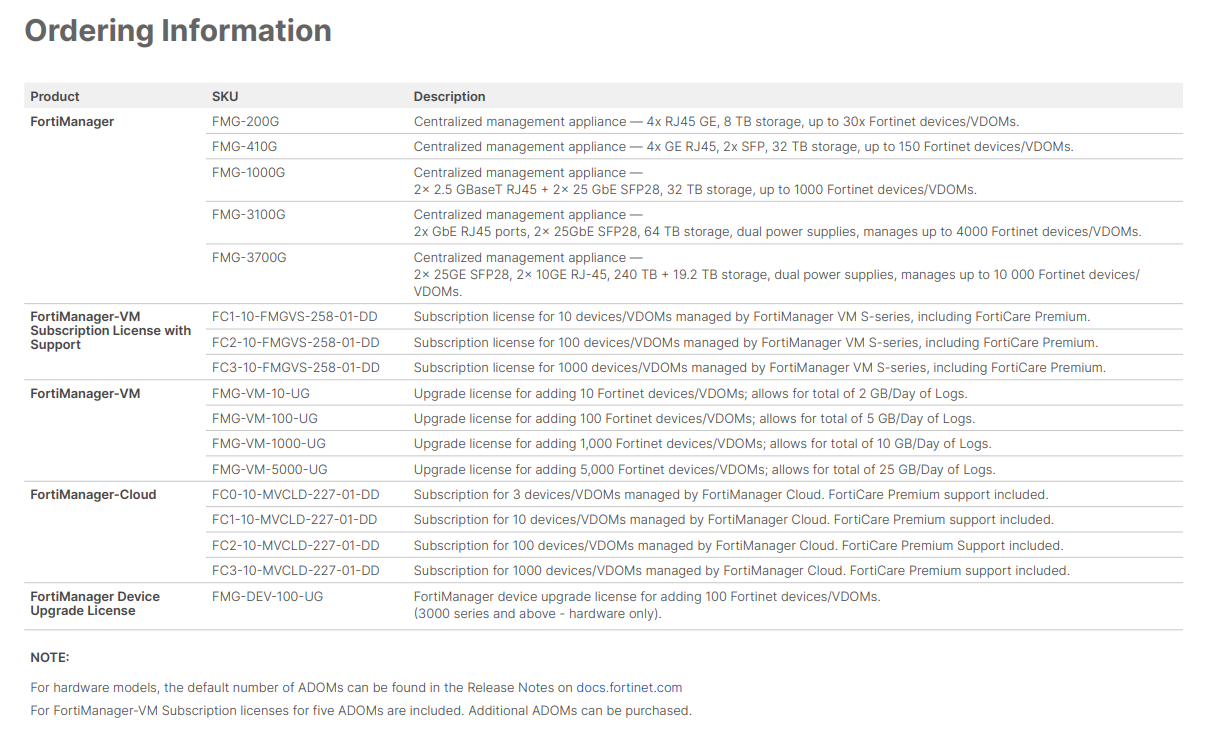Select the SKU column header
Screen dimensions: 1214x729
225,96
